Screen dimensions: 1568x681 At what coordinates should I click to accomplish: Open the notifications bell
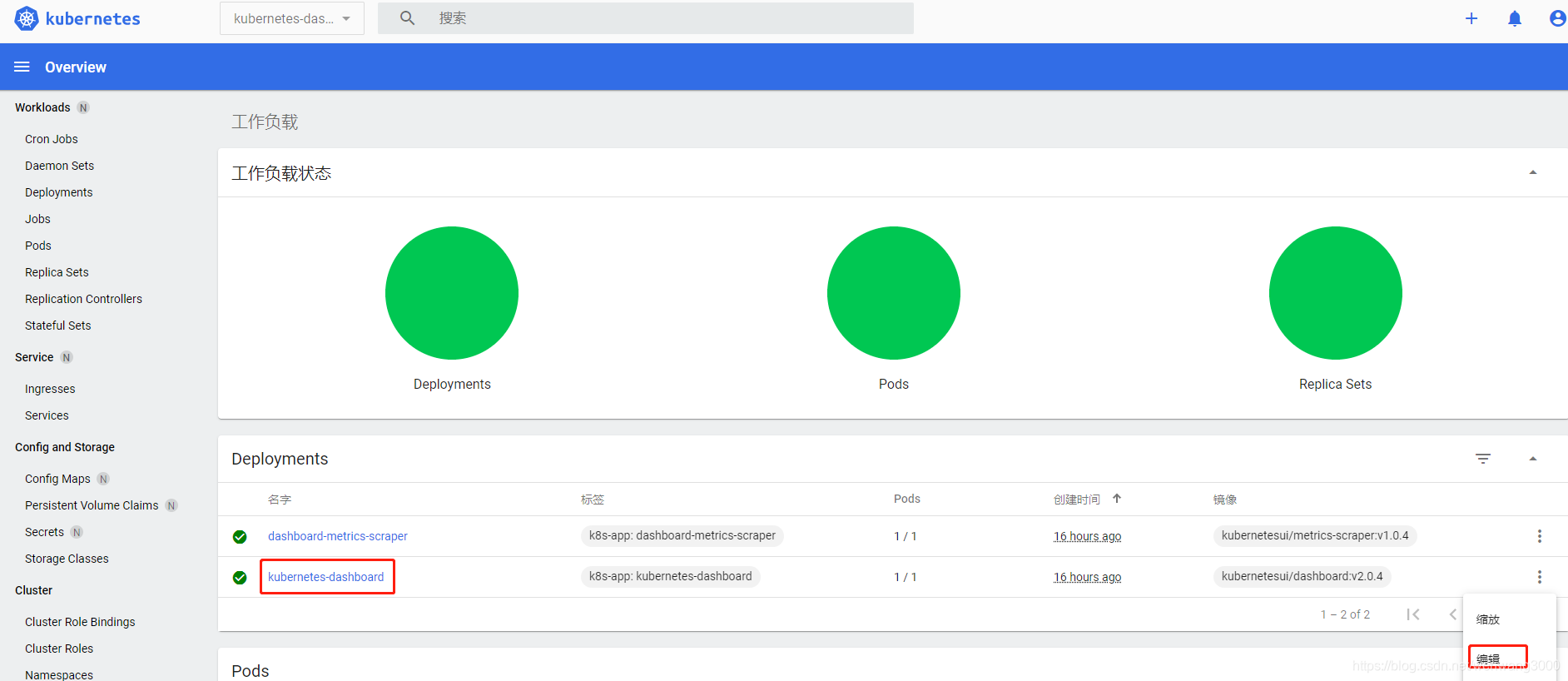pyautogui.click(x=1515, y=18)
